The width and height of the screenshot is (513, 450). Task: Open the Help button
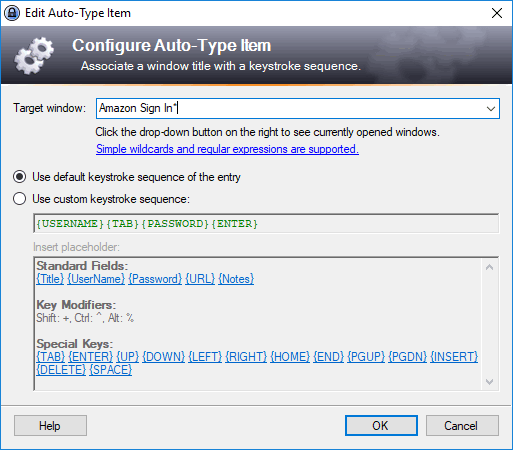(x=50, y=425)
